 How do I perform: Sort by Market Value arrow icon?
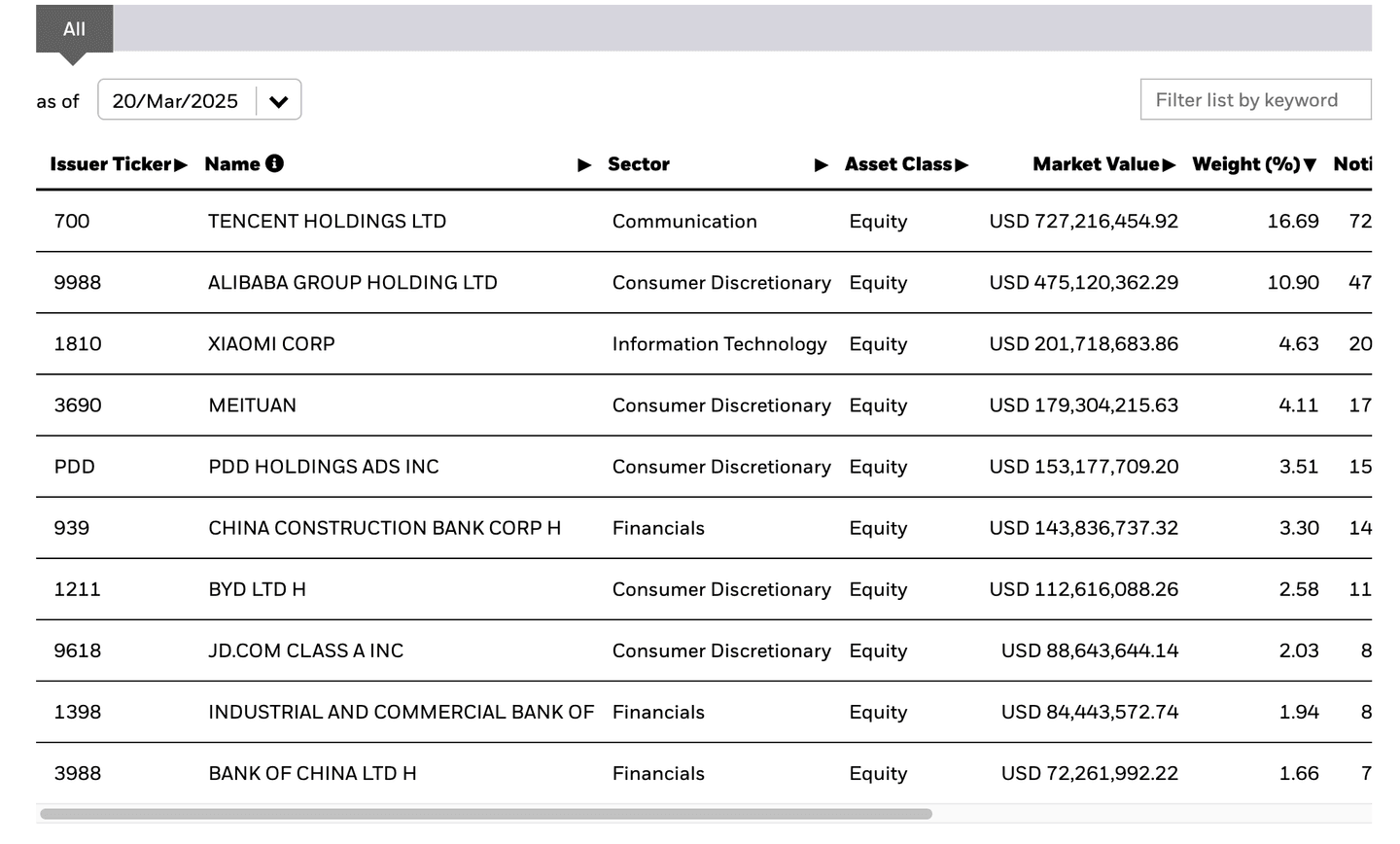pos(1170,165)
